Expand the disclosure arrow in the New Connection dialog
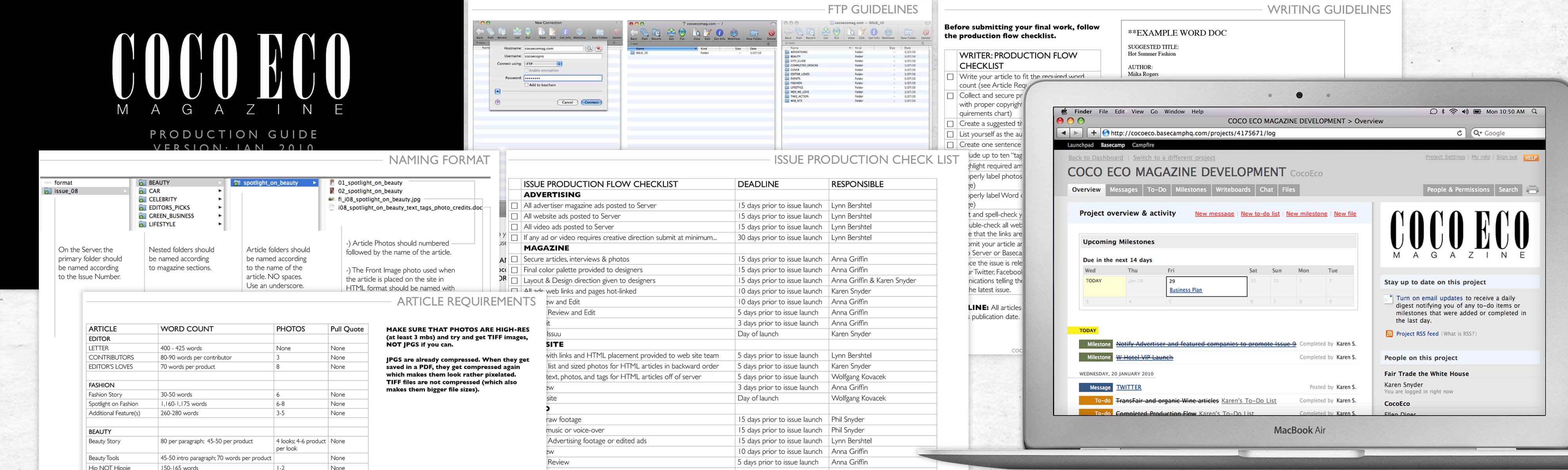Viewport: 1568px width, 470px height. 498,92
